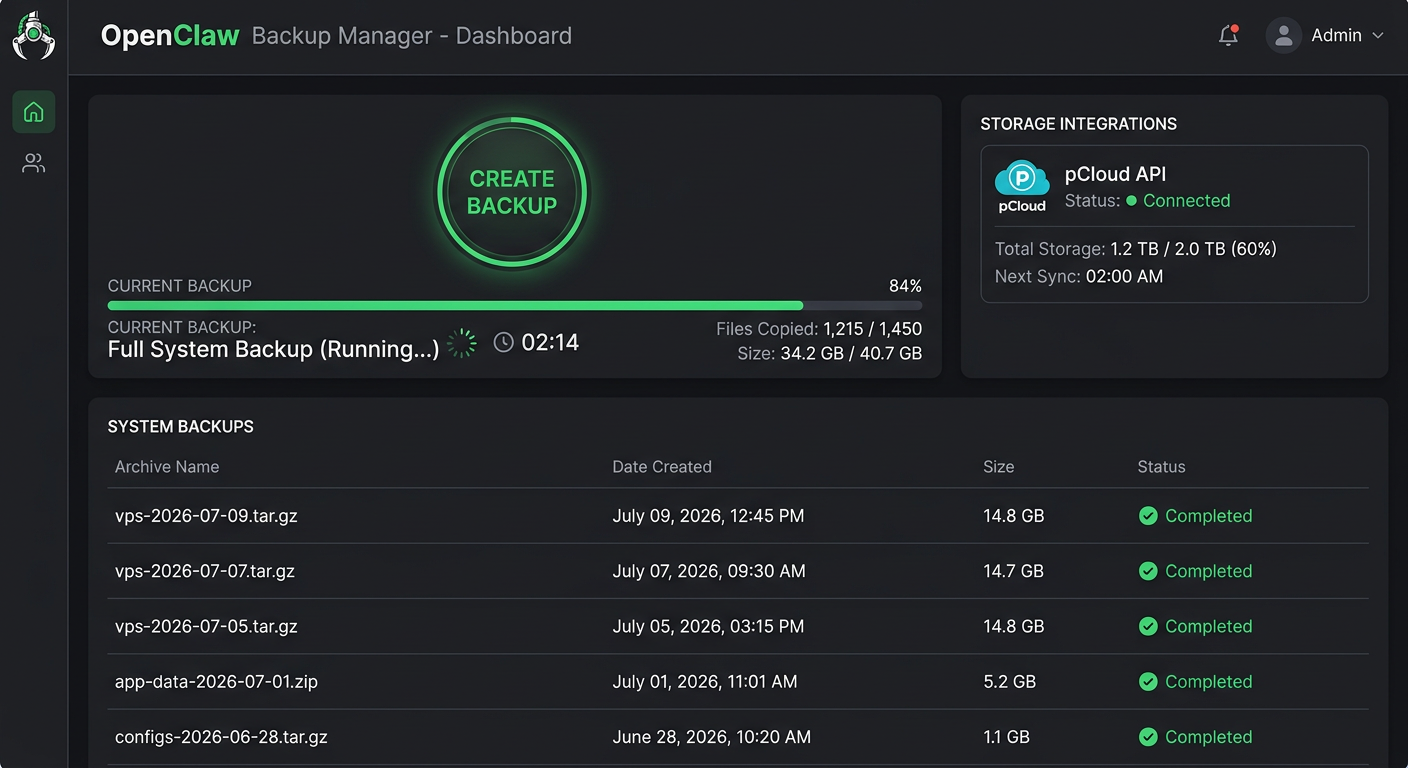Open archive vps-2026-07-07.tar.gz
This screenshot has height=768, width=1408.
pos(205,571)
